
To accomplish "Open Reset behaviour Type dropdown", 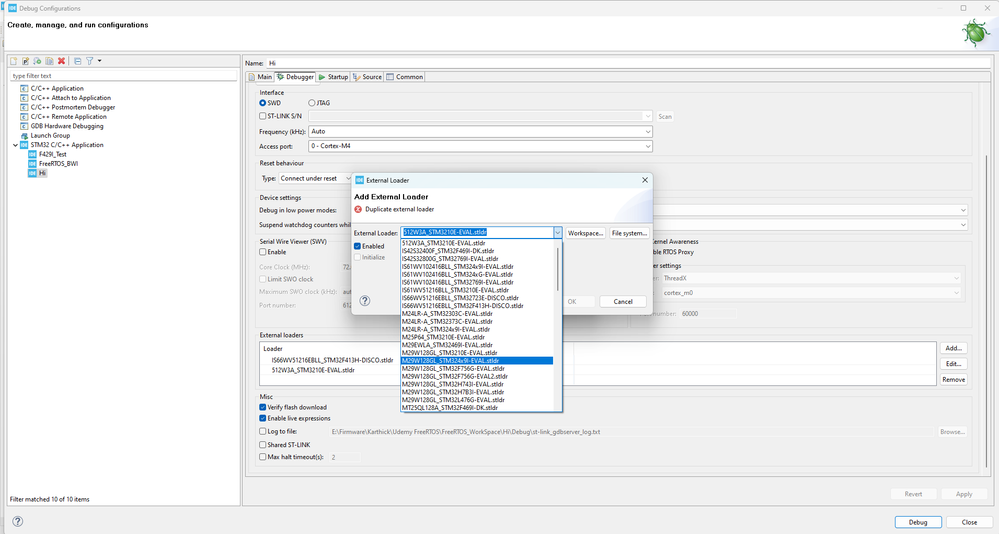I will click(347, 178).
